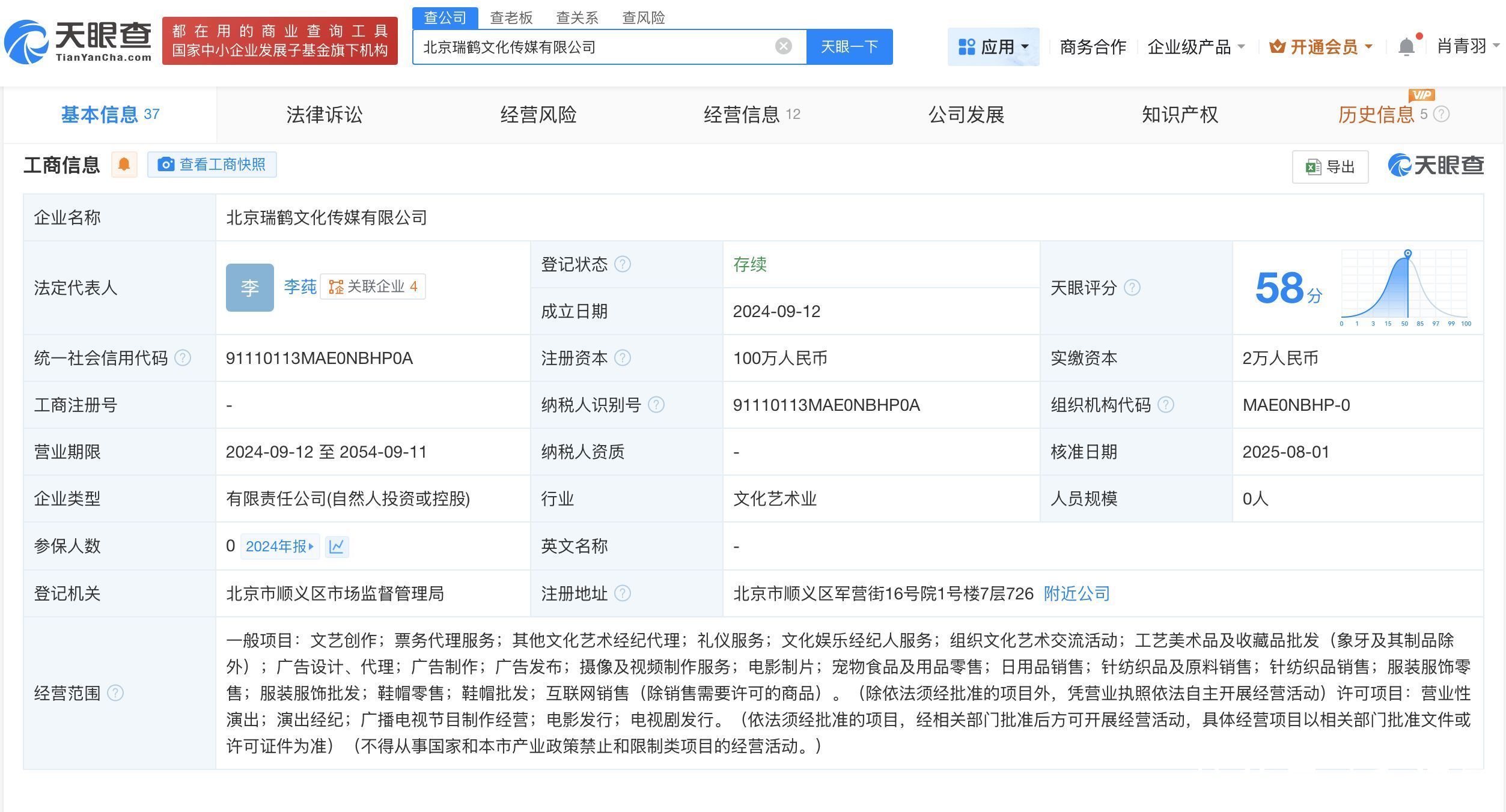This screenshot has height=812, width=1506.
Task: Open the 开通会员 membership dropdown
Action: 1320,46
